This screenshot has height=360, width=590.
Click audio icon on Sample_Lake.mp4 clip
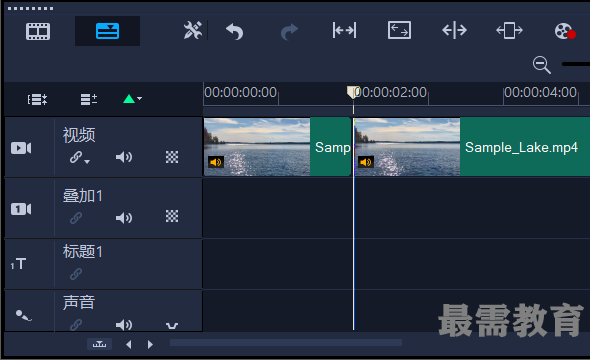point(366,162)
